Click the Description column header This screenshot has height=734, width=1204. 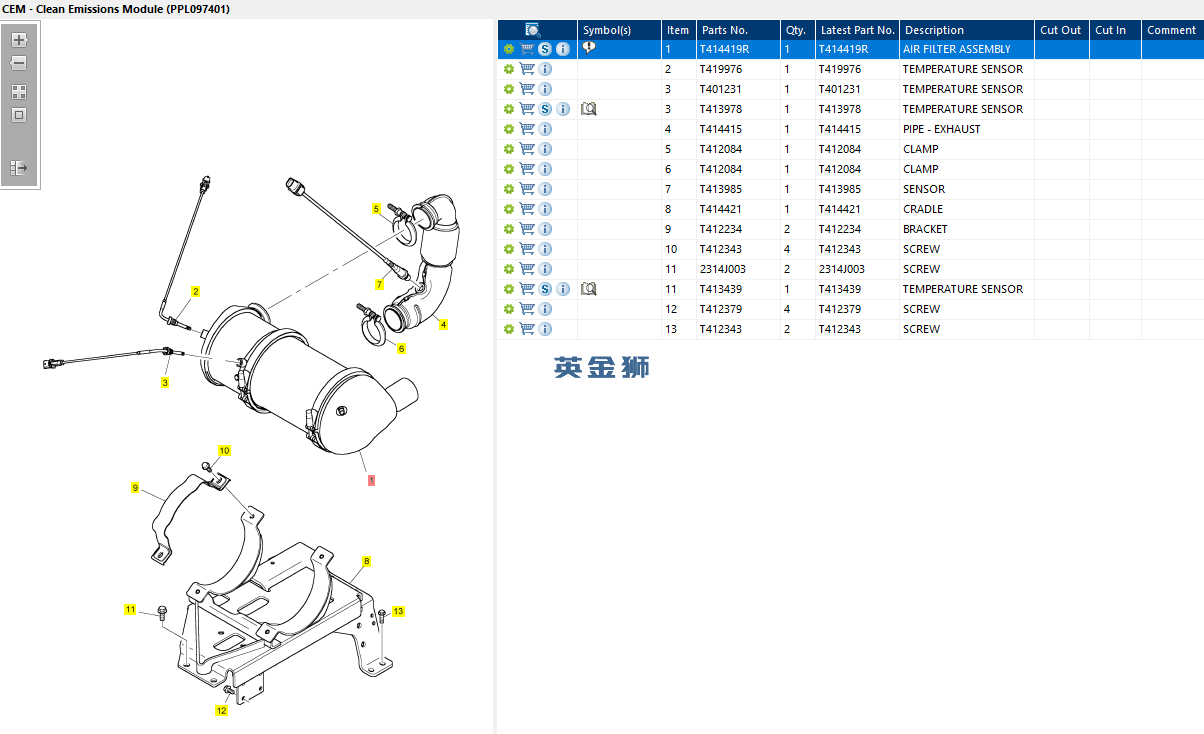933,30
